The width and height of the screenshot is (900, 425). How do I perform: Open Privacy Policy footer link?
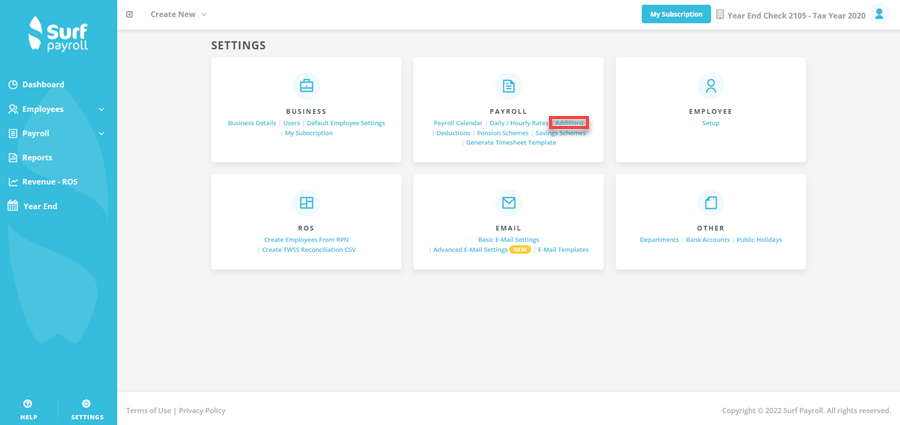[x=202, y=411]
